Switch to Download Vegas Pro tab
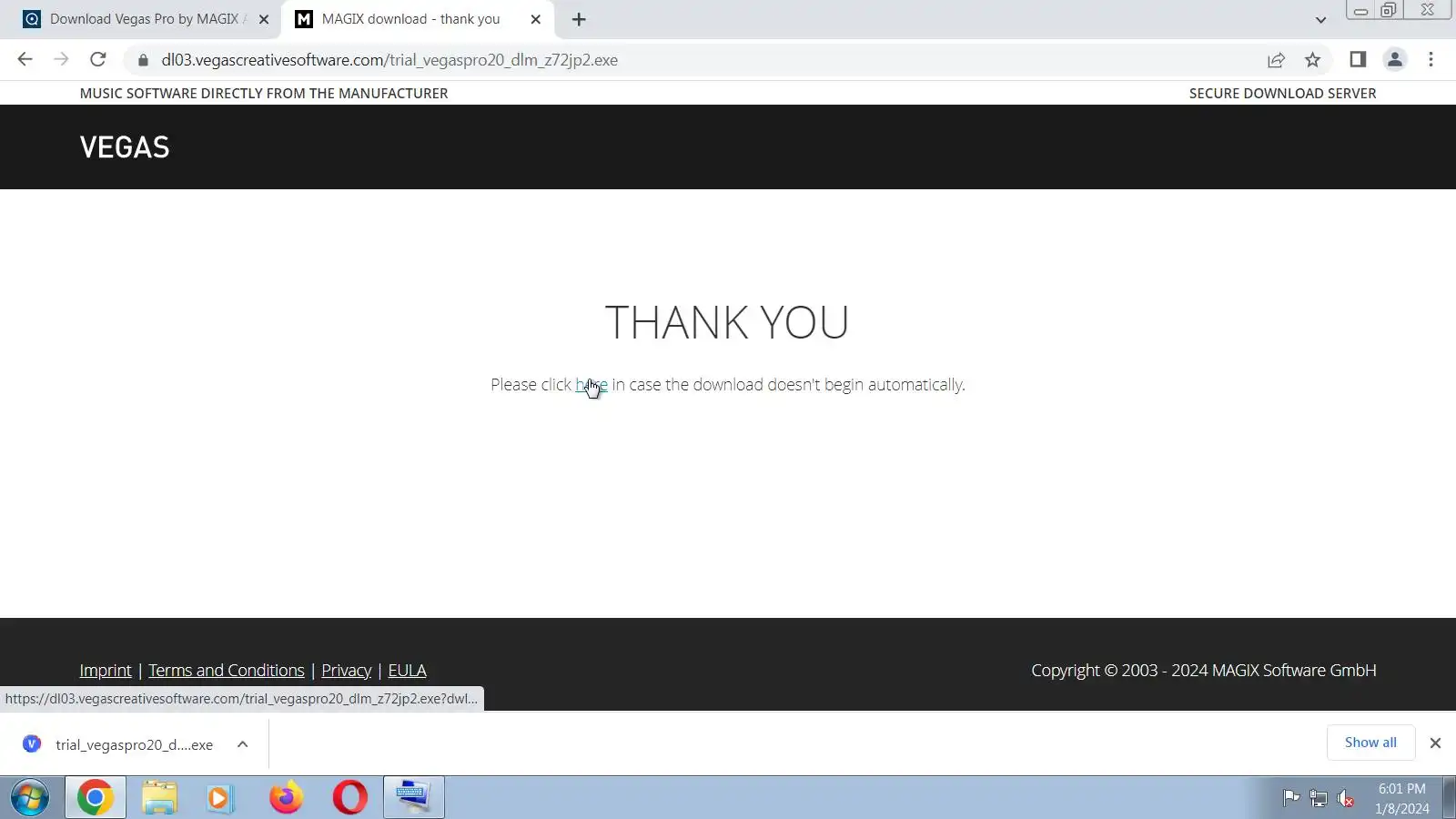Image resolution: width=1456 pixels, height=819 pixels. (146, 19)
